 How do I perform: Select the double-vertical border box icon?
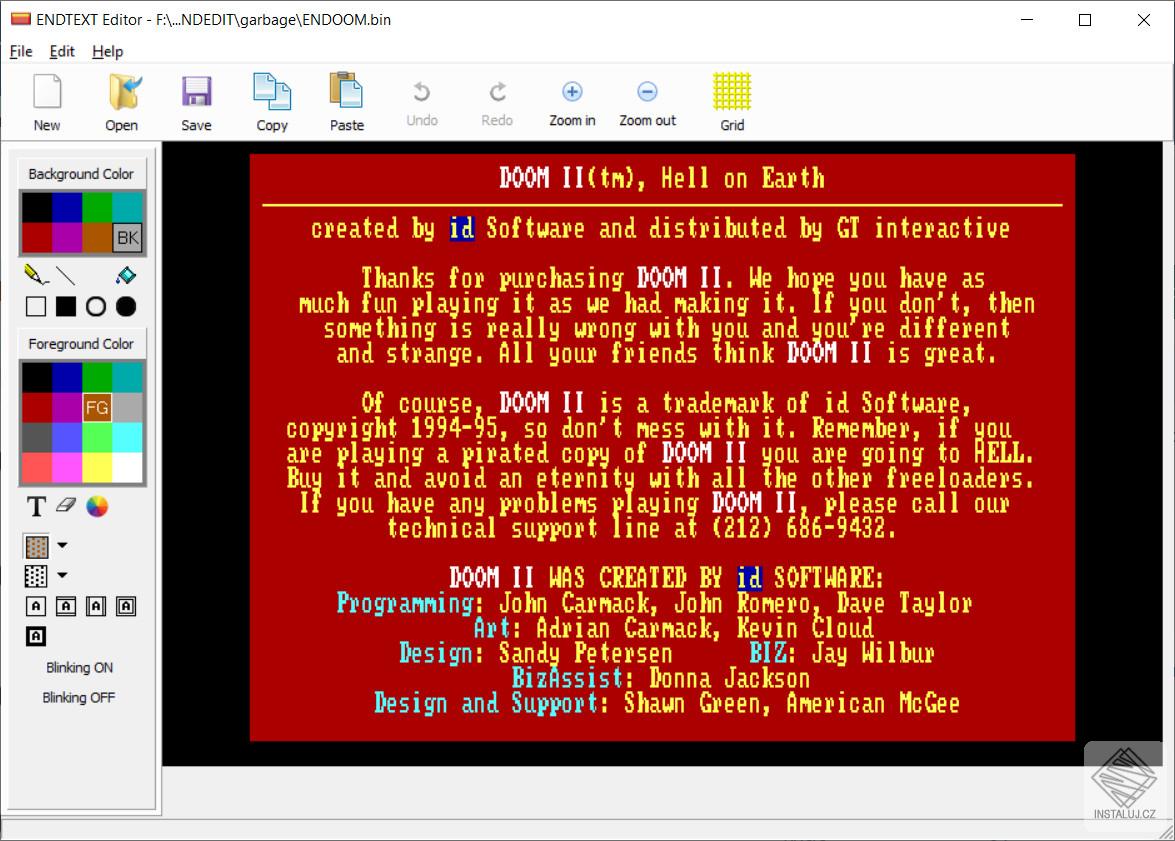pyautogui.click(x=96, y=606)
